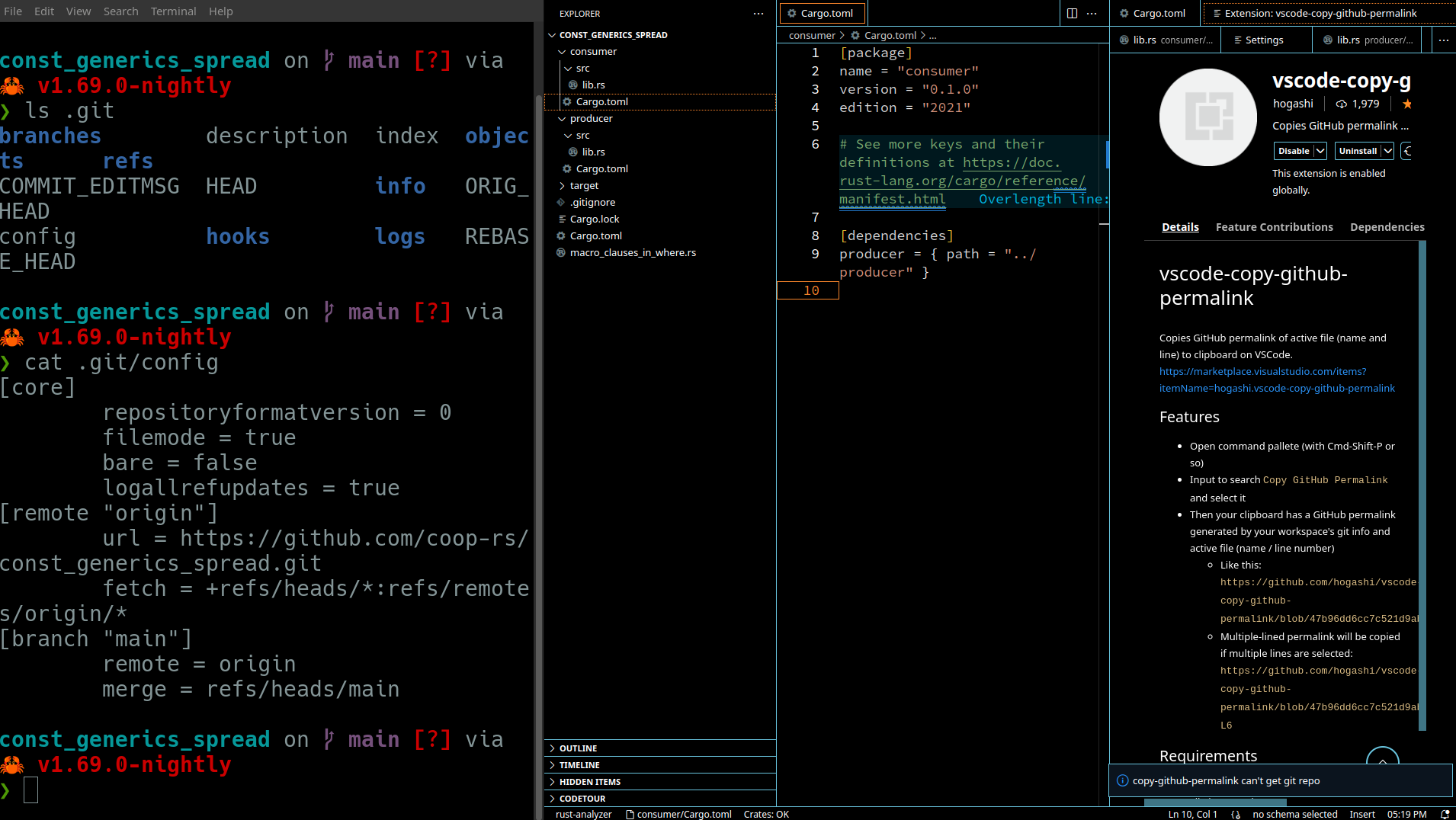Click extension details vertical scrollbar

pyautogui.click(x=1422, y=485)
